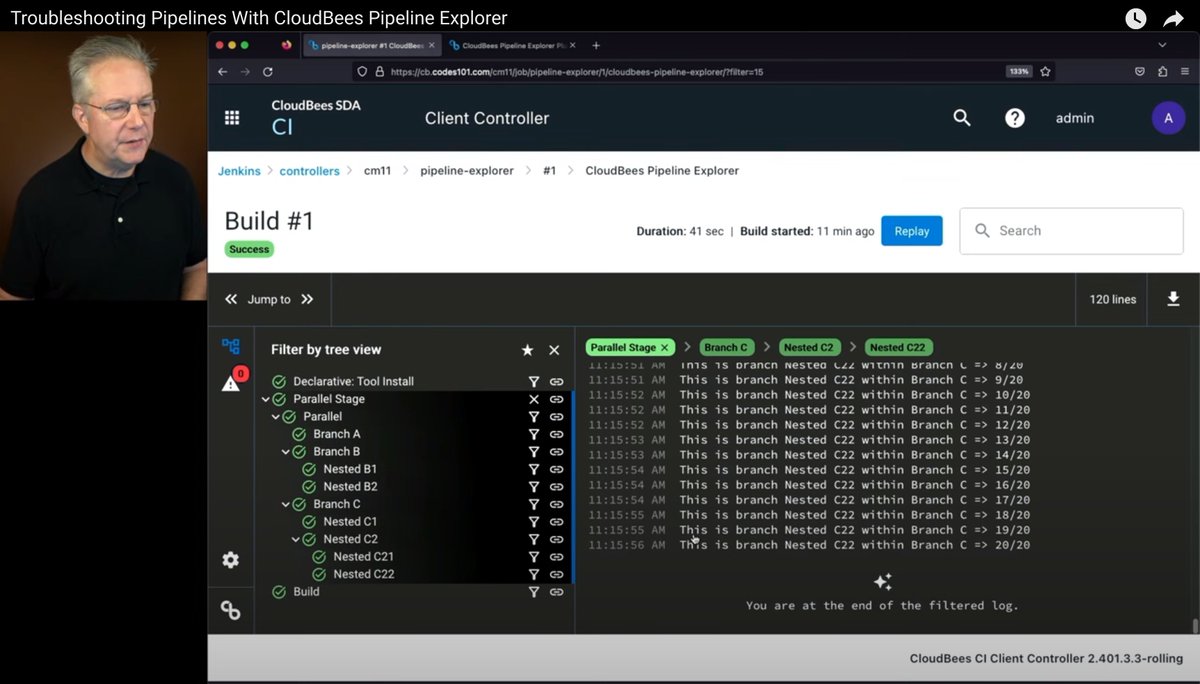Copy link for the Build stage

(x=557, y=592)
